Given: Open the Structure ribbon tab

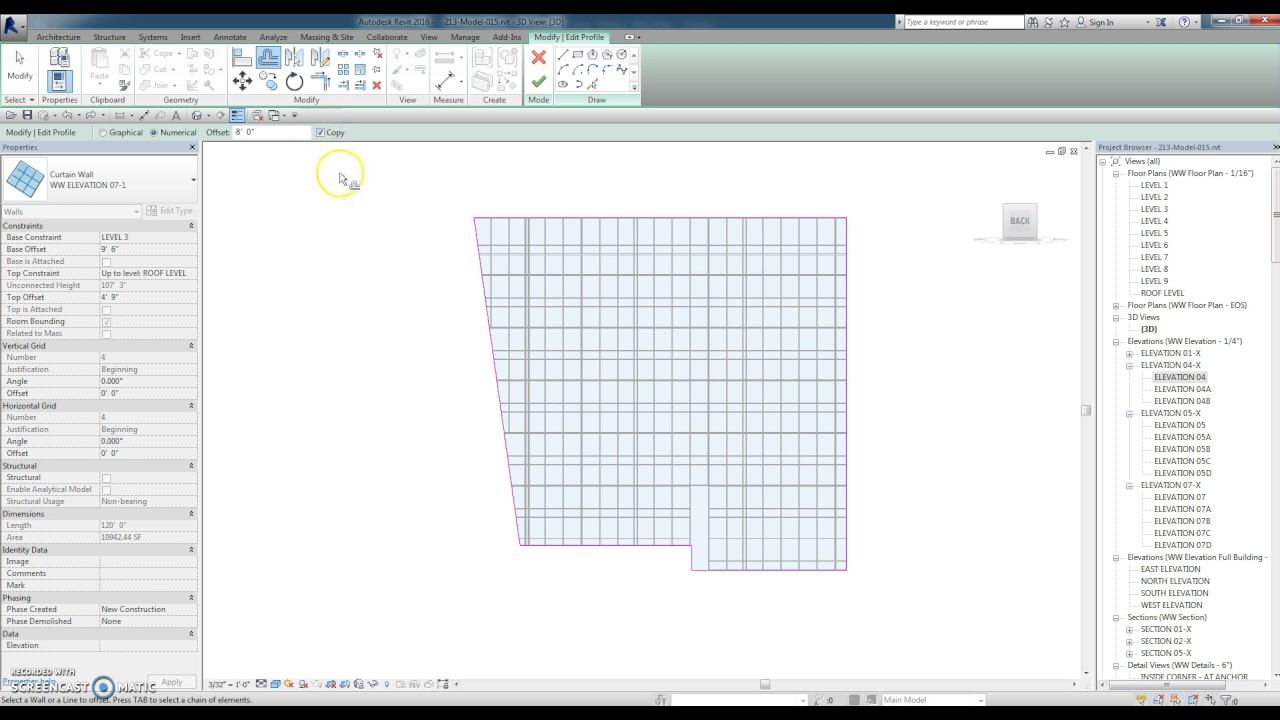Looking at the screenshot, I should (109, 37).
